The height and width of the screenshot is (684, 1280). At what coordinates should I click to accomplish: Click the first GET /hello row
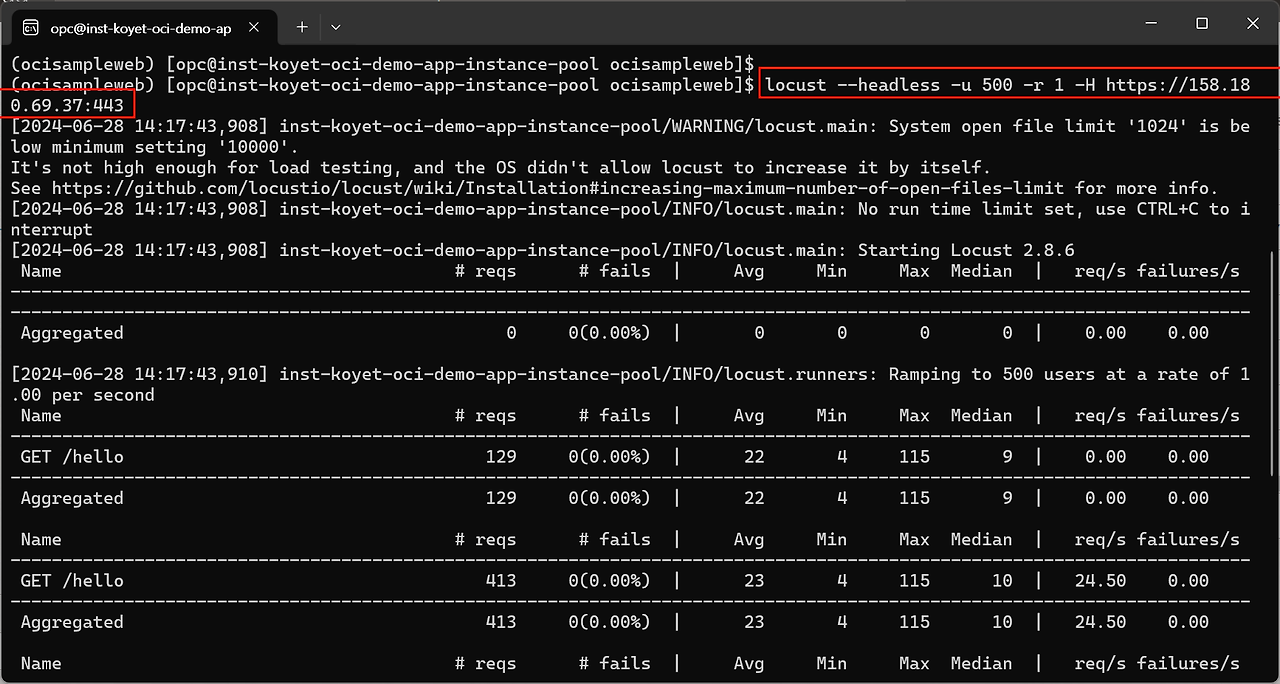point(72,457)
